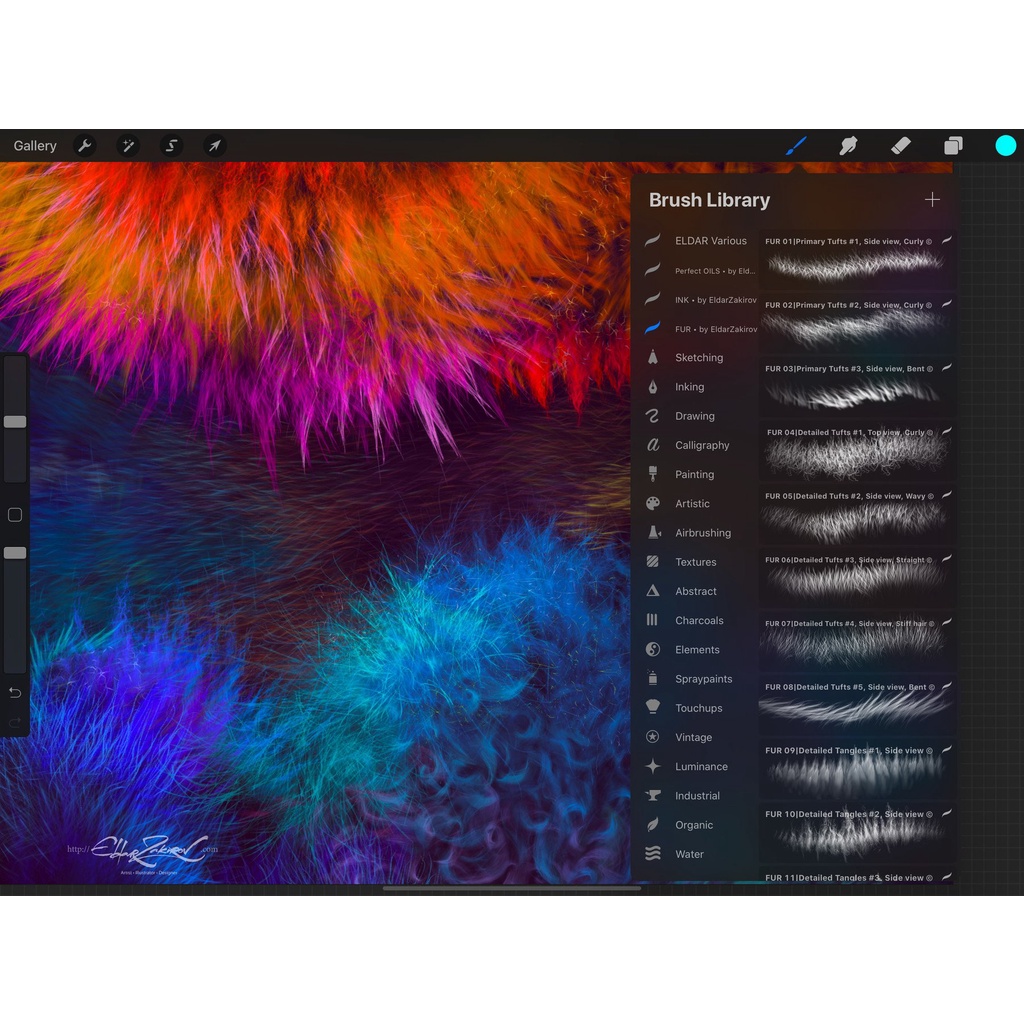Activate the Selection tool
The image size is (1024, 1024).
click(171, 146)
